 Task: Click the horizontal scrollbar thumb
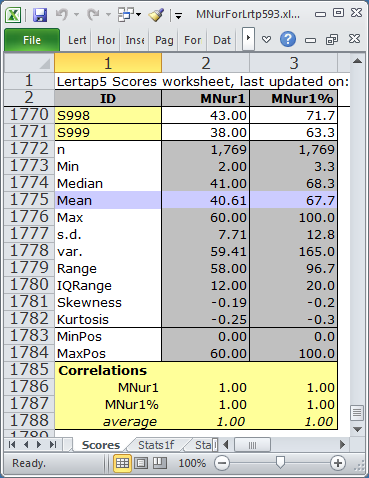(252, 445)
